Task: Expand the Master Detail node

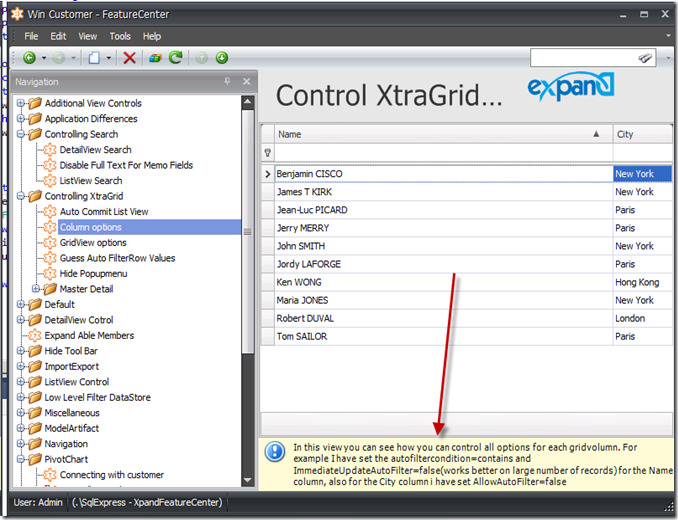Action: point(36,289)
